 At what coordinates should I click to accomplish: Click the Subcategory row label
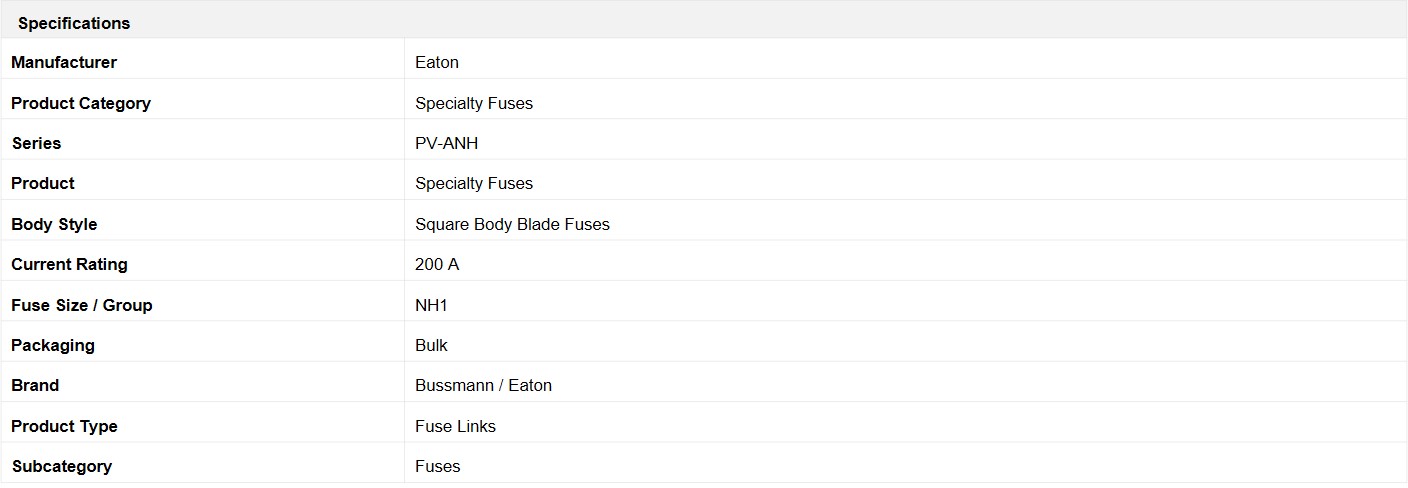coord(62,466)
